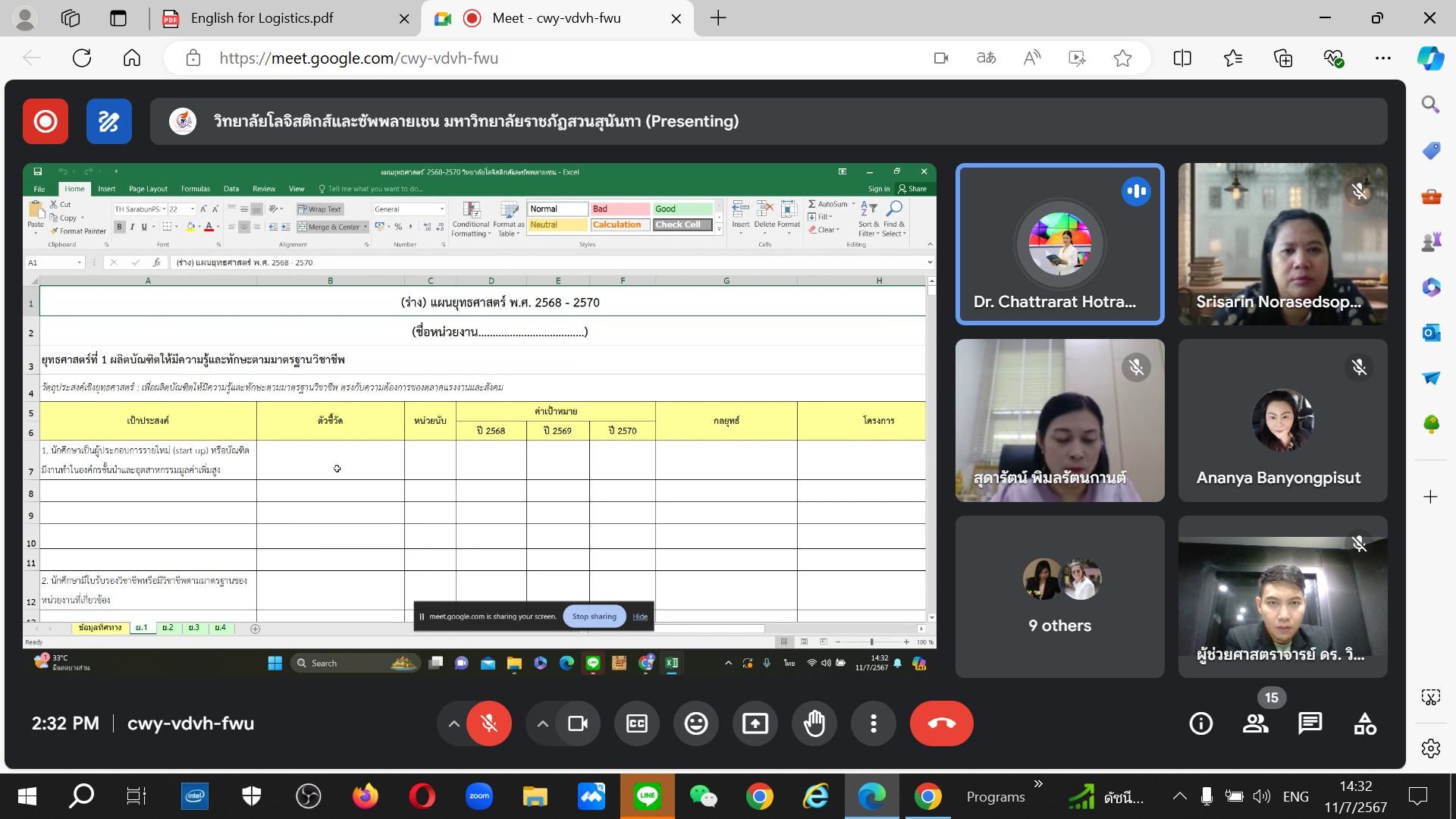Click the Hide link on sharing bar
1456x819 pixels.
click(640, 617)
